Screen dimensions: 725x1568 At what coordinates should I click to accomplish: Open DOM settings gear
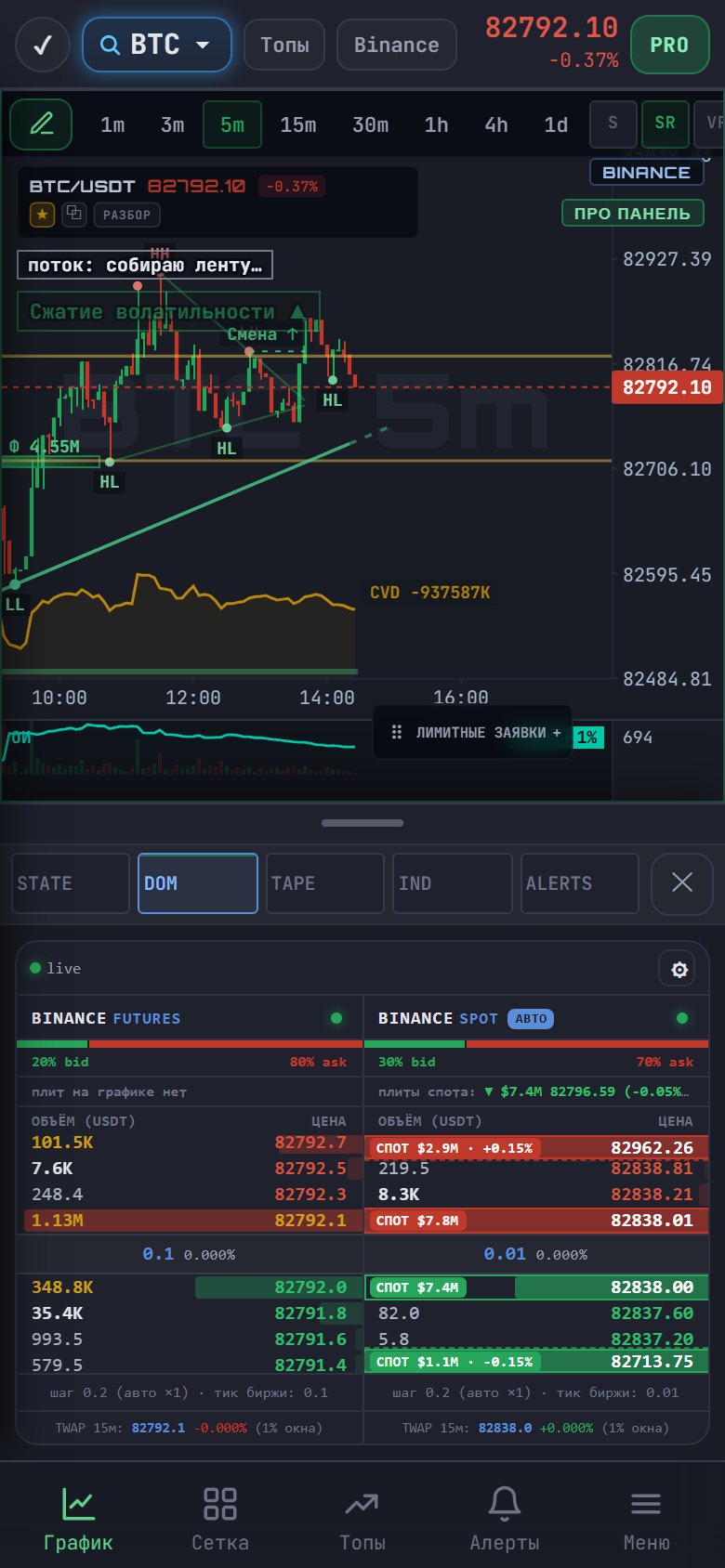point(679,970)
